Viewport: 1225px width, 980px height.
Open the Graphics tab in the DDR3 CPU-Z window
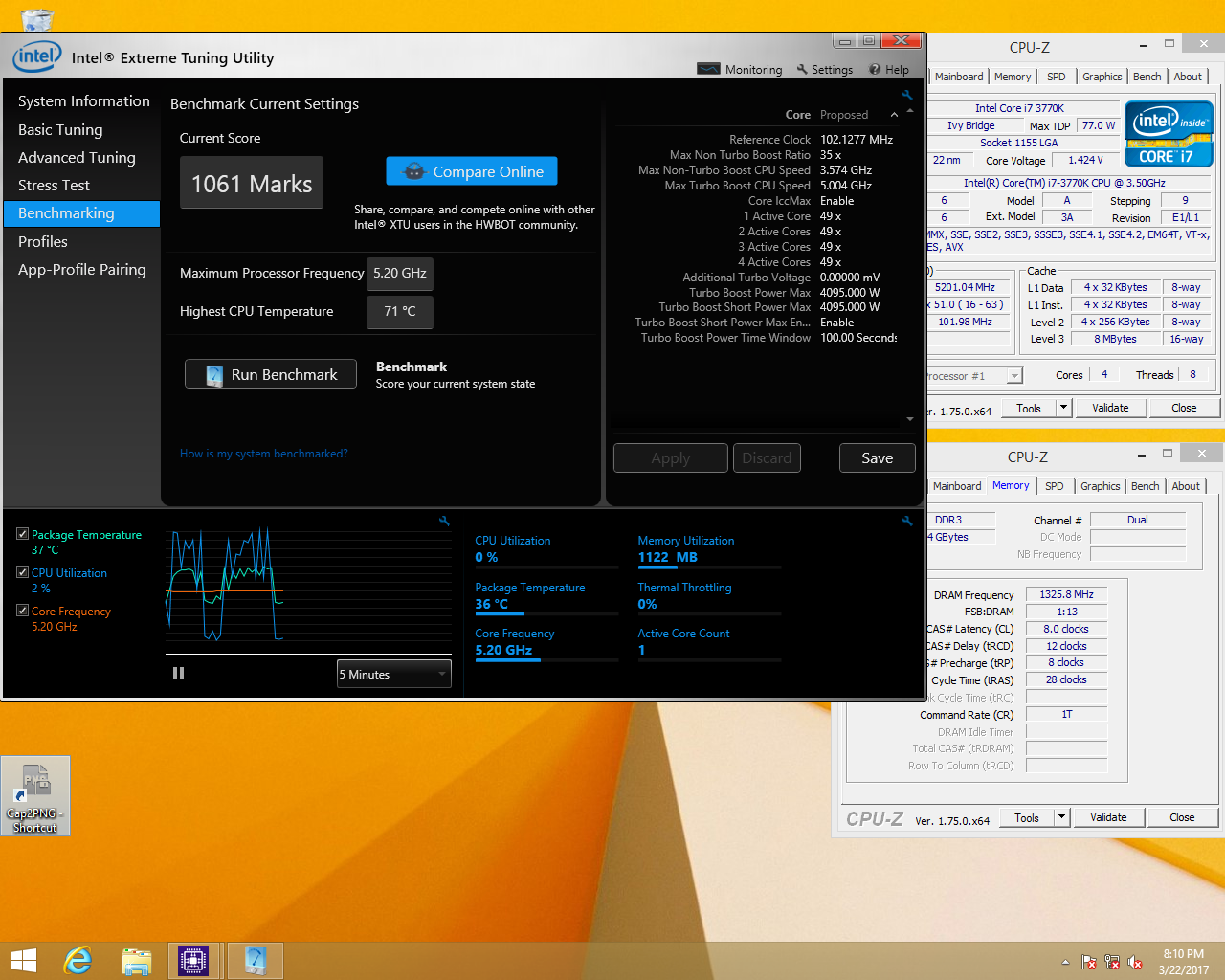[x=1101, y=486]
